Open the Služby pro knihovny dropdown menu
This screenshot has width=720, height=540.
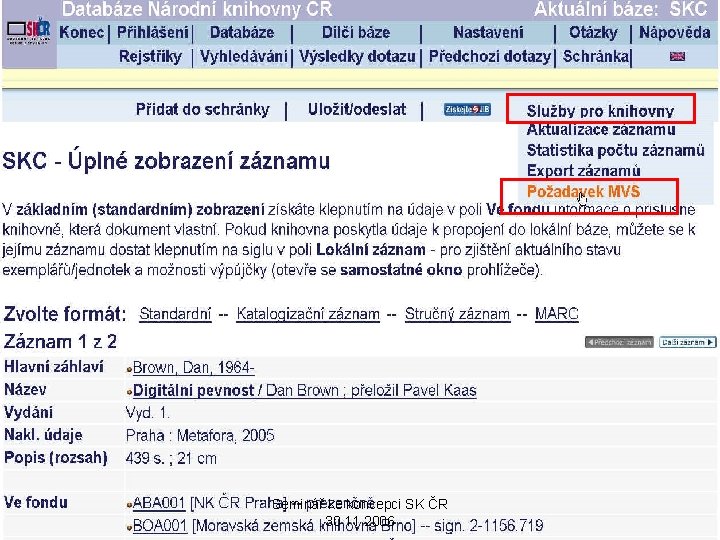pyautogui.click(x=600, y=111)
